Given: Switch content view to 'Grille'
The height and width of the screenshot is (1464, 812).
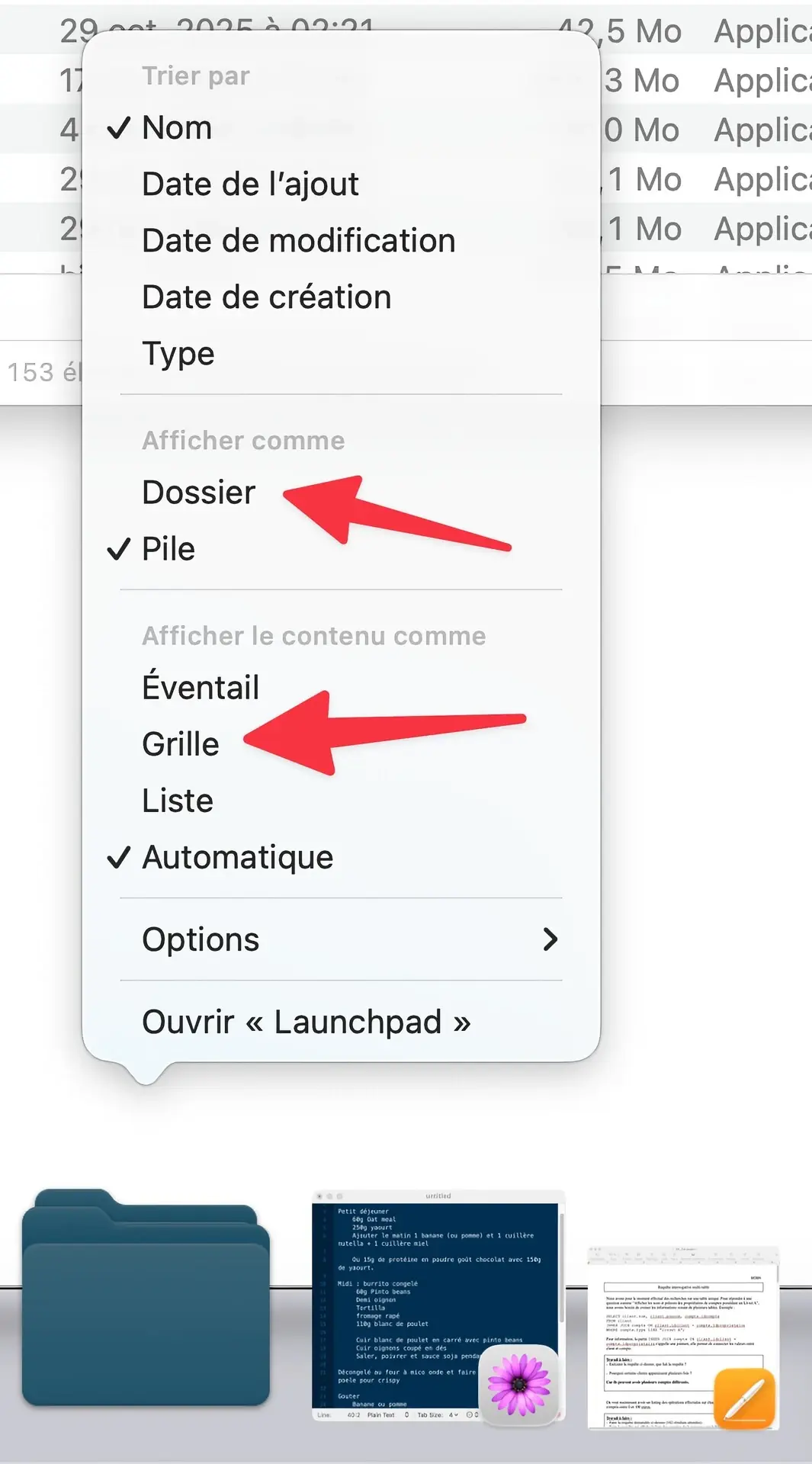Looking at the screenshot, I should click(x=180, y=743).
